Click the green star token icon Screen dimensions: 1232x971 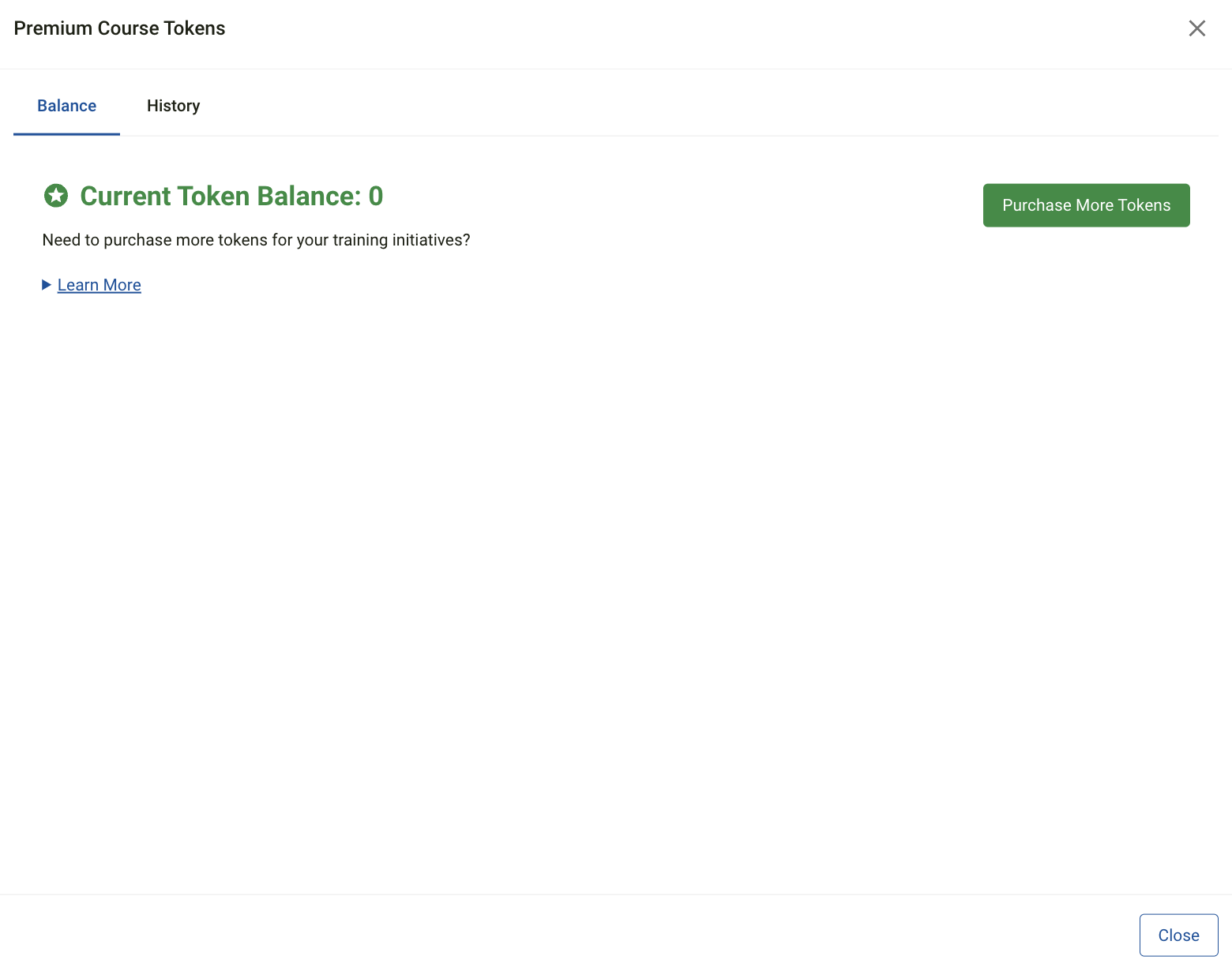(56, 196)
